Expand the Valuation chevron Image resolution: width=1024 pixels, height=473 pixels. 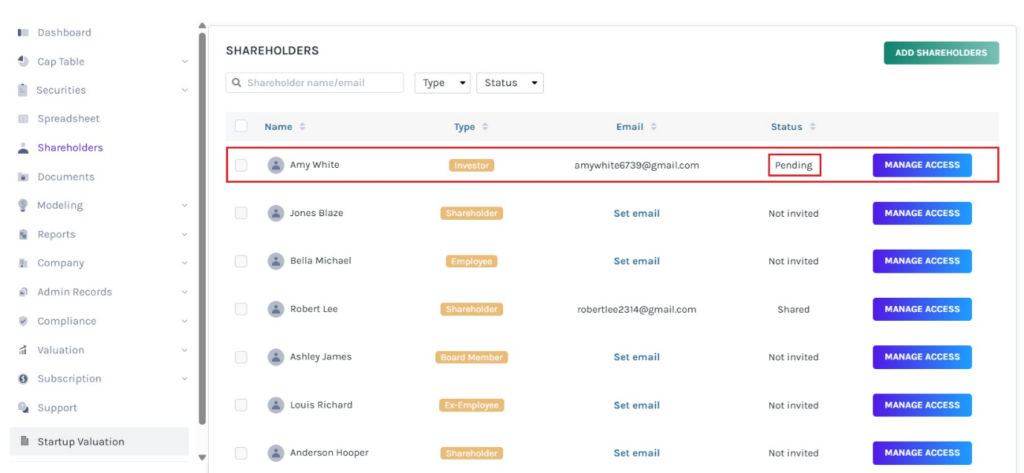[185, 350]
